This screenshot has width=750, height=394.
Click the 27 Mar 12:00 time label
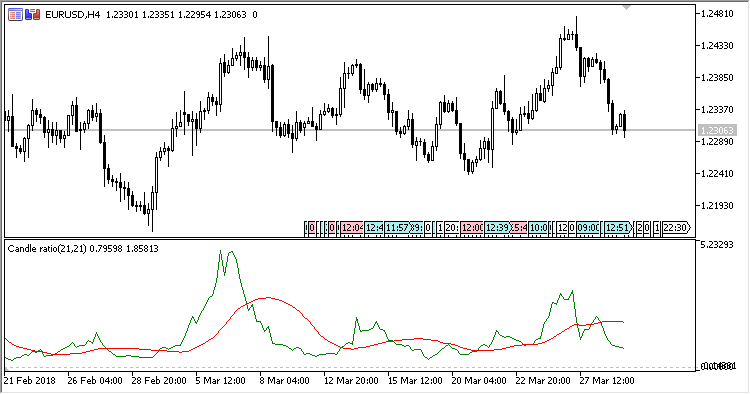click(x=607, y=381)
